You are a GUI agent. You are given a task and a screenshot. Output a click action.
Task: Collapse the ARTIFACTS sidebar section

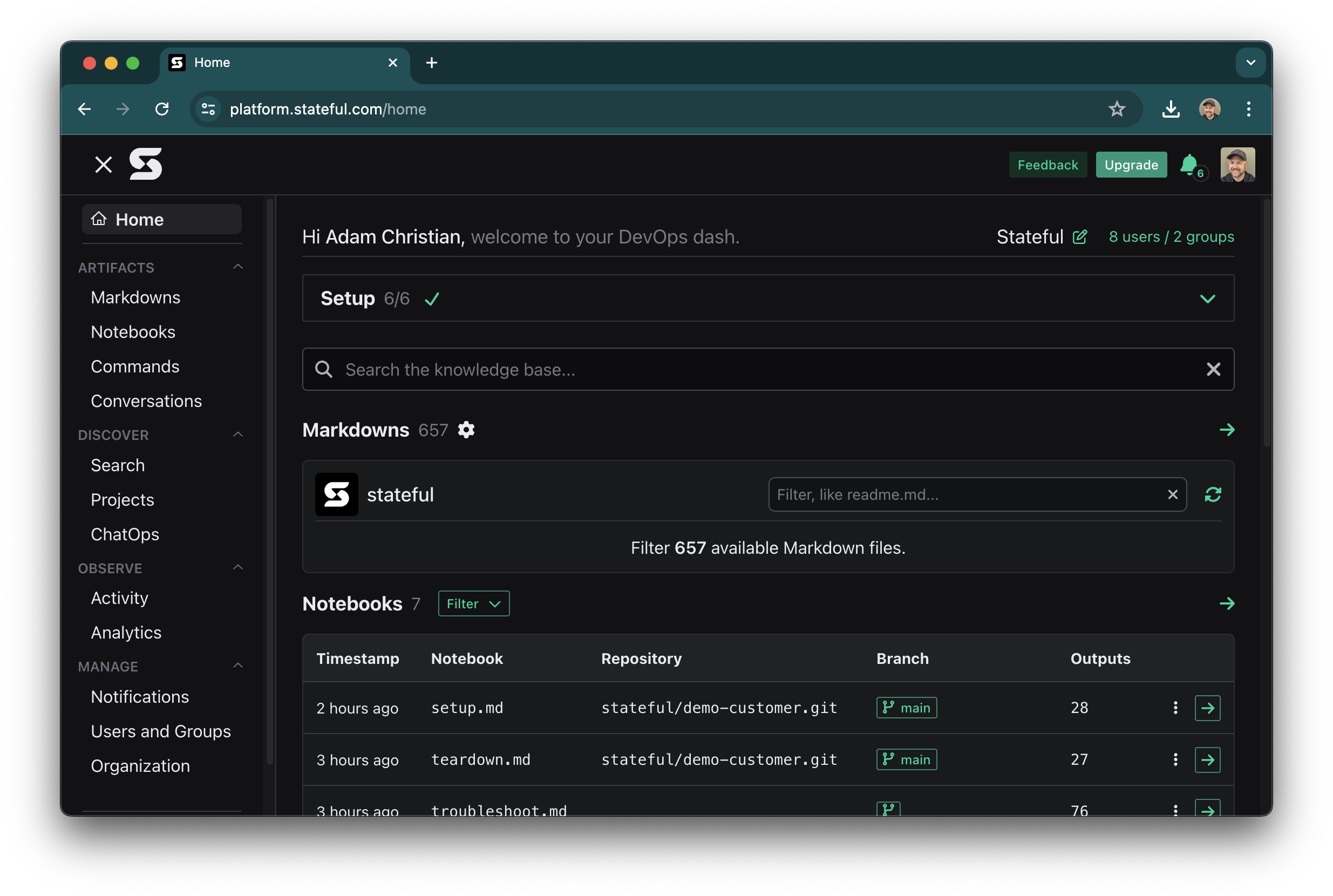tap(238, 267)
